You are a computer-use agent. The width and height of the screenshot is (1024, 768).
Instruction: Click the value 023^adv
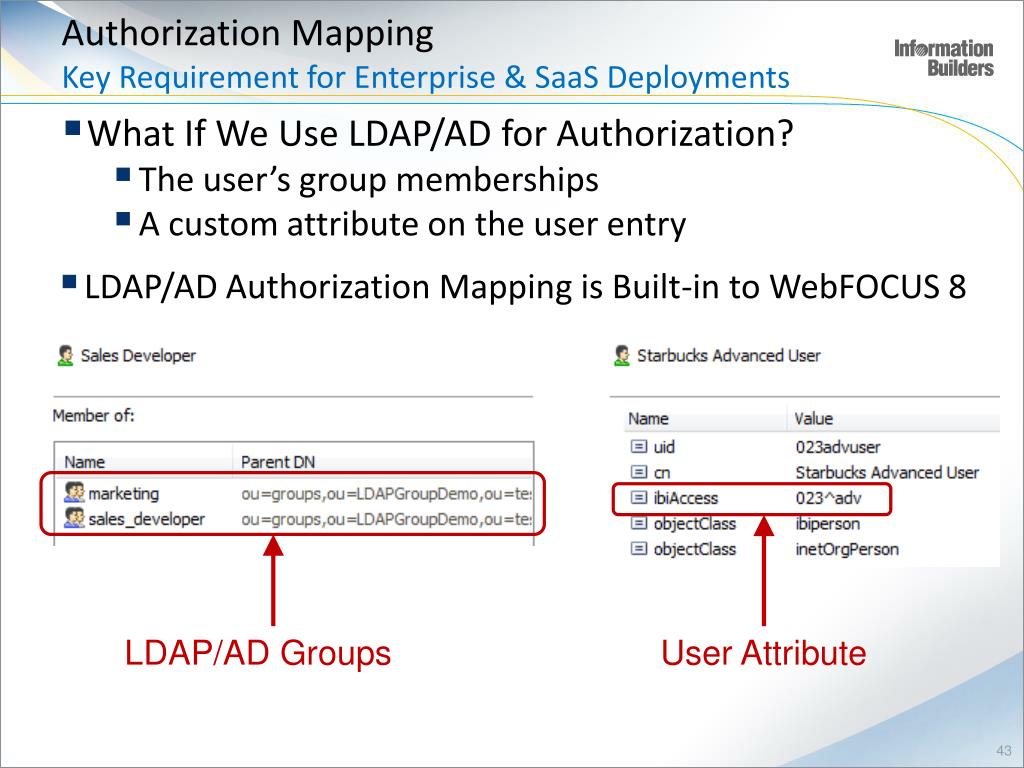click(829, 498)
